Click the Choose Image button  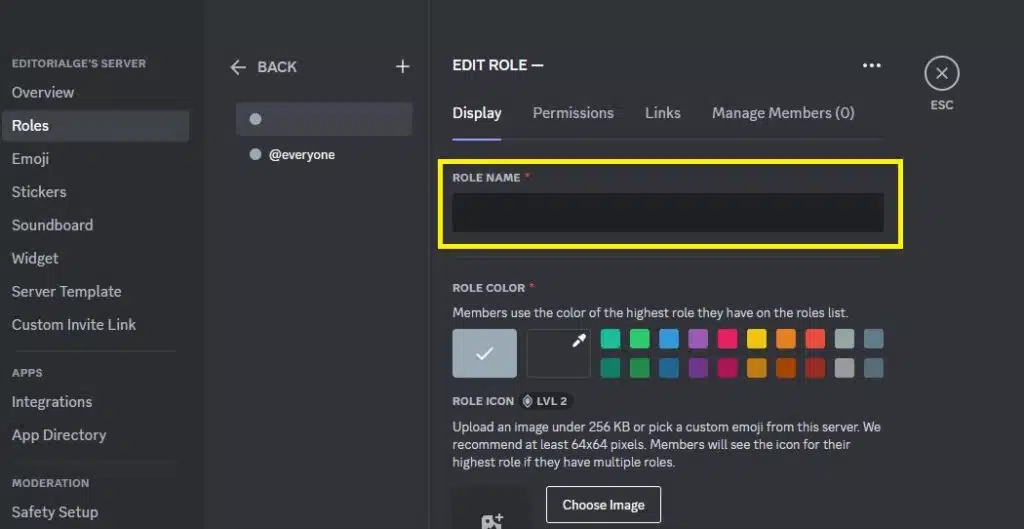pyautogui.click(x=603, y=505)
